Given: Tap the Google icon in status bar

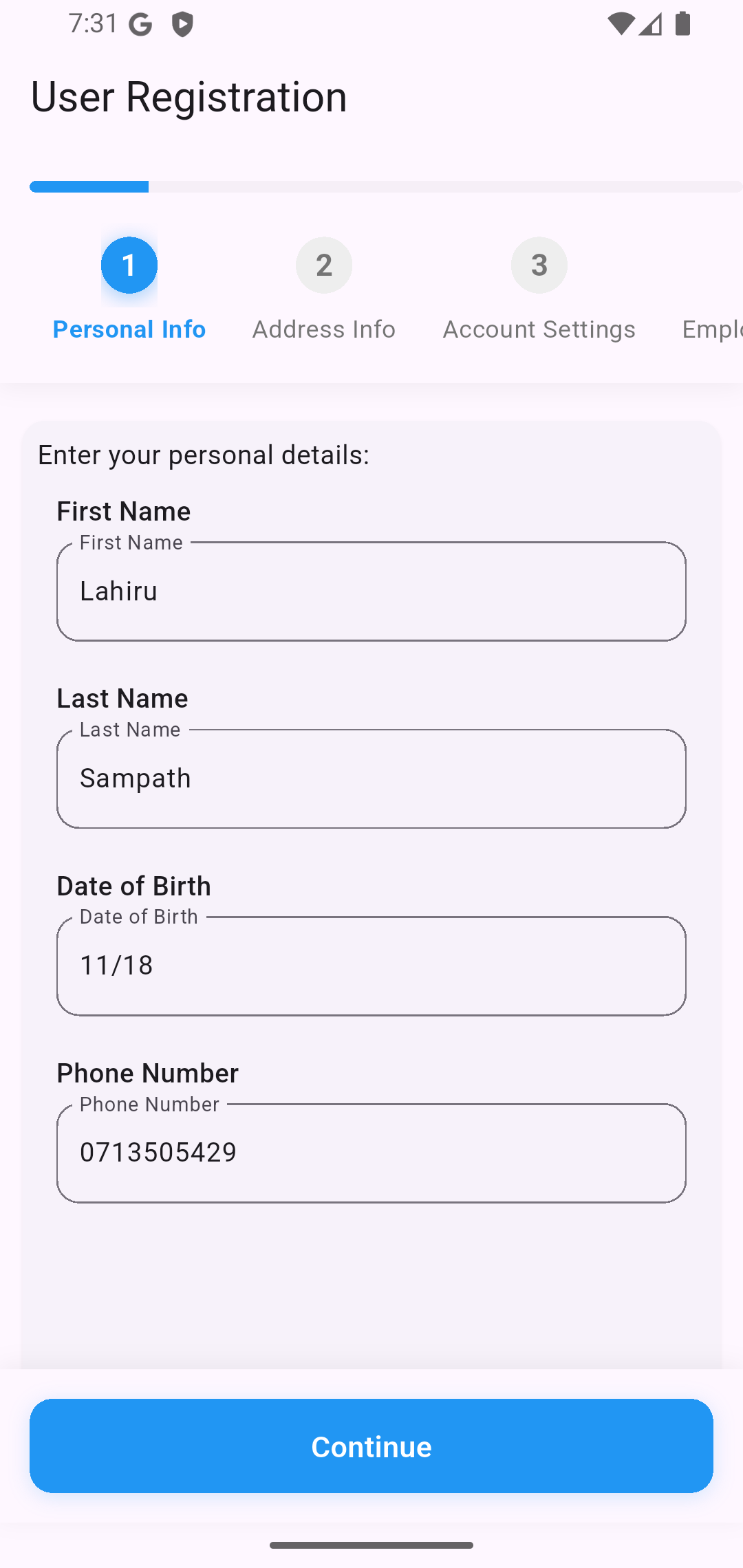Looking at the screenshot, I should click(140, 25).
